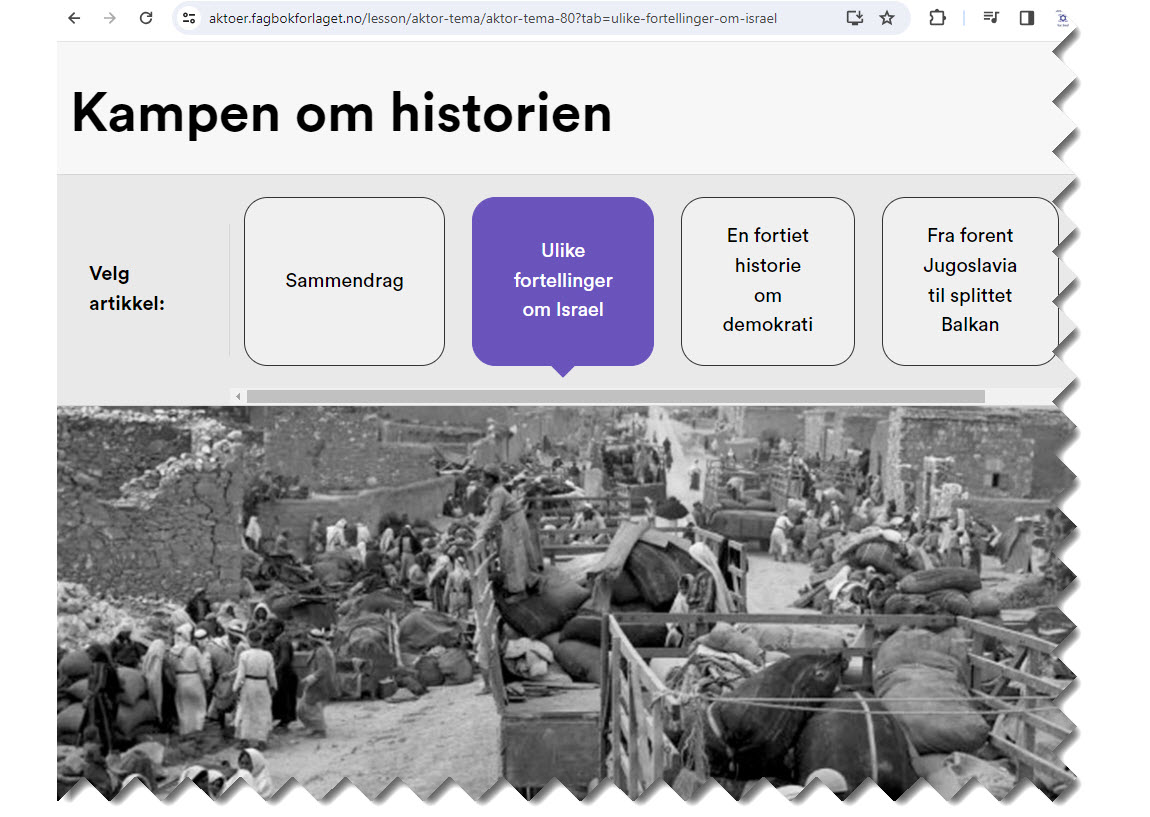Open the browser extensions puzzle icon
The image size is (1150, 817).
click(x=937, y=18)
